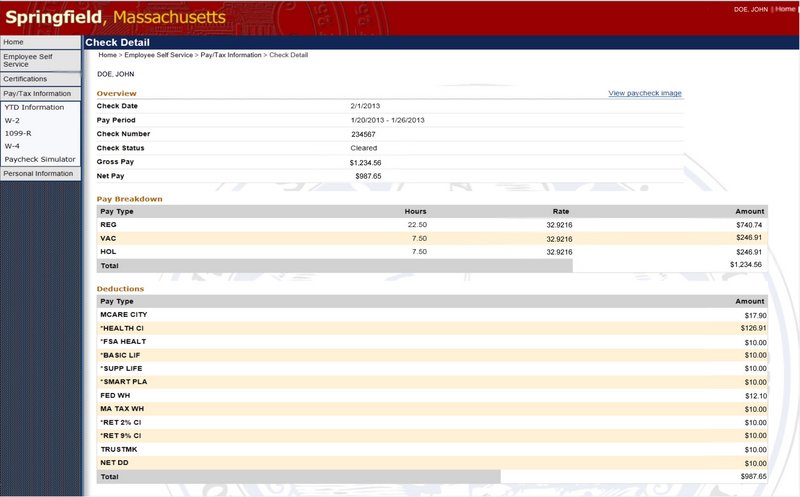Click the REG pay type row label
800x497 pixels.
click(108, 225)
